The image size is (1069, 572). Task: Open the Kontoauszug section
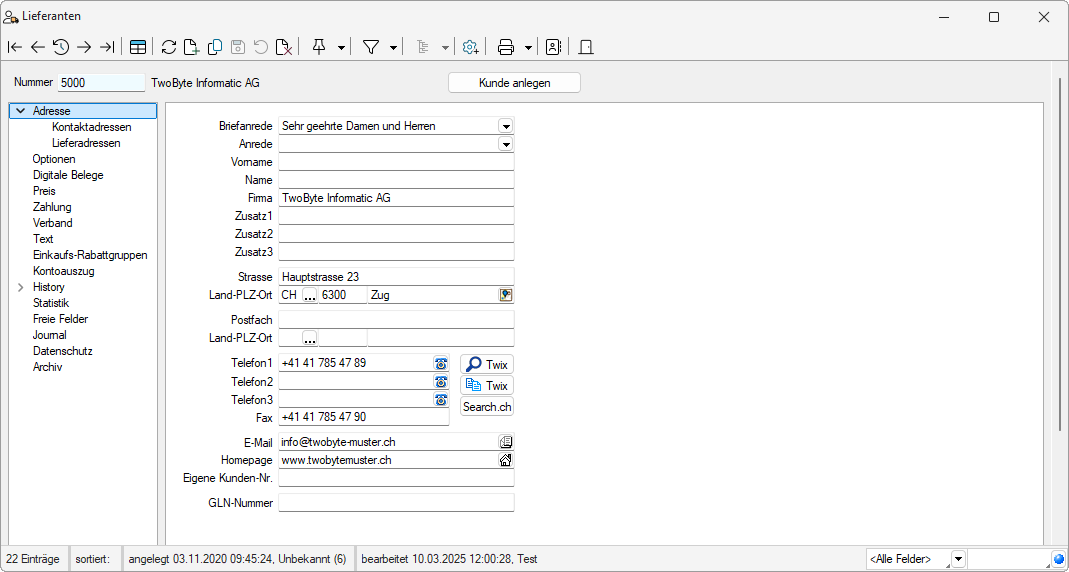pos(63,271)
